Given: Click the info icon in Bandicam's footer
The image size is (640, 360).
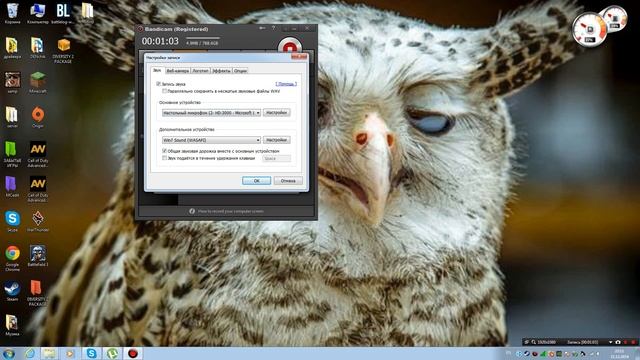Looking at the screenshot, I should coord(192,211).
